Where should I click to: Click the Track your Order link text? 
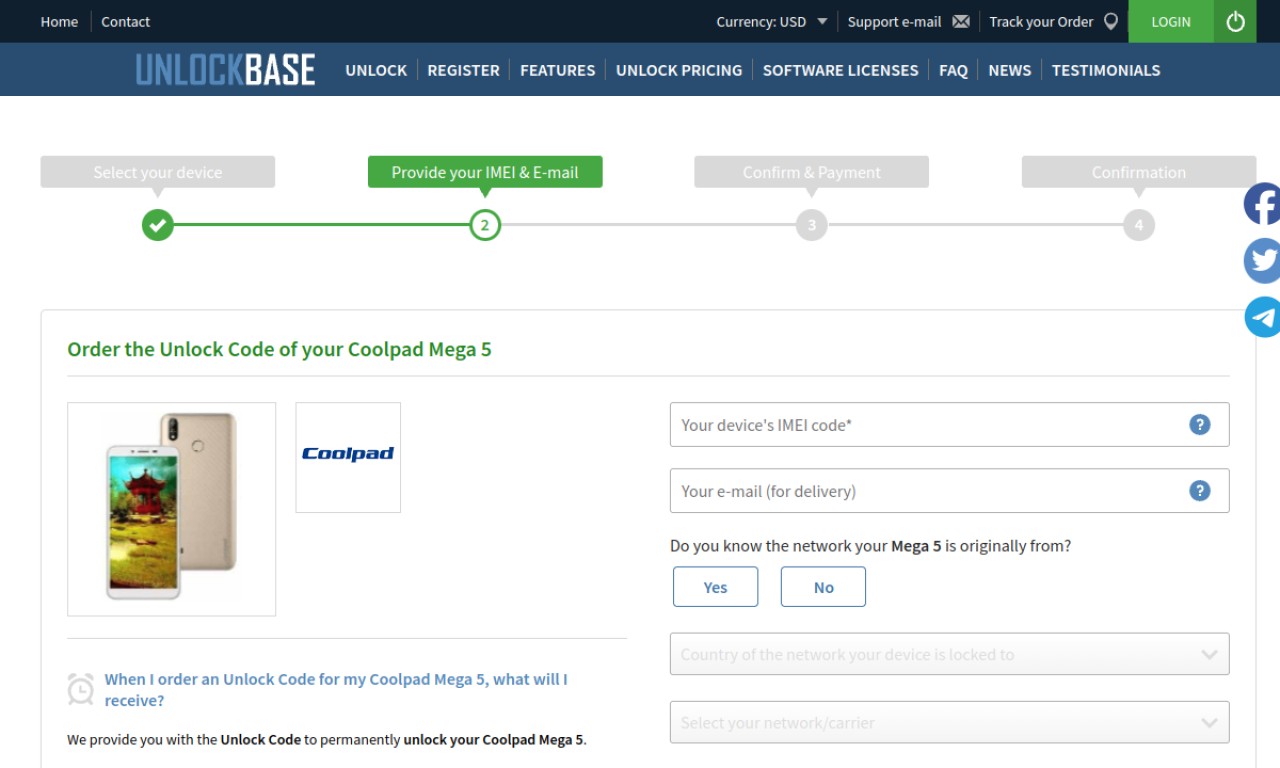click(x=1041, y=21)
